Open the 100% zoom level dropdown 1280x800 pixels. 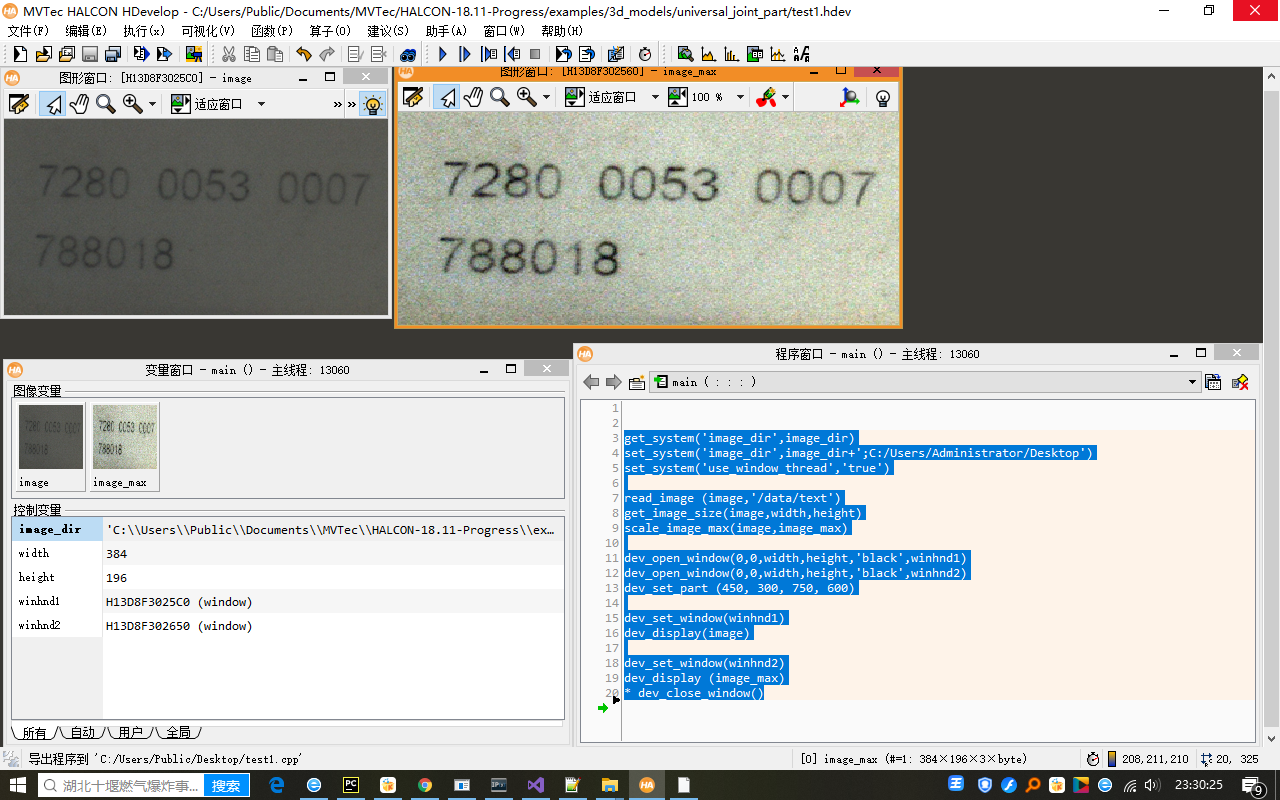click(x=739, y=97)
